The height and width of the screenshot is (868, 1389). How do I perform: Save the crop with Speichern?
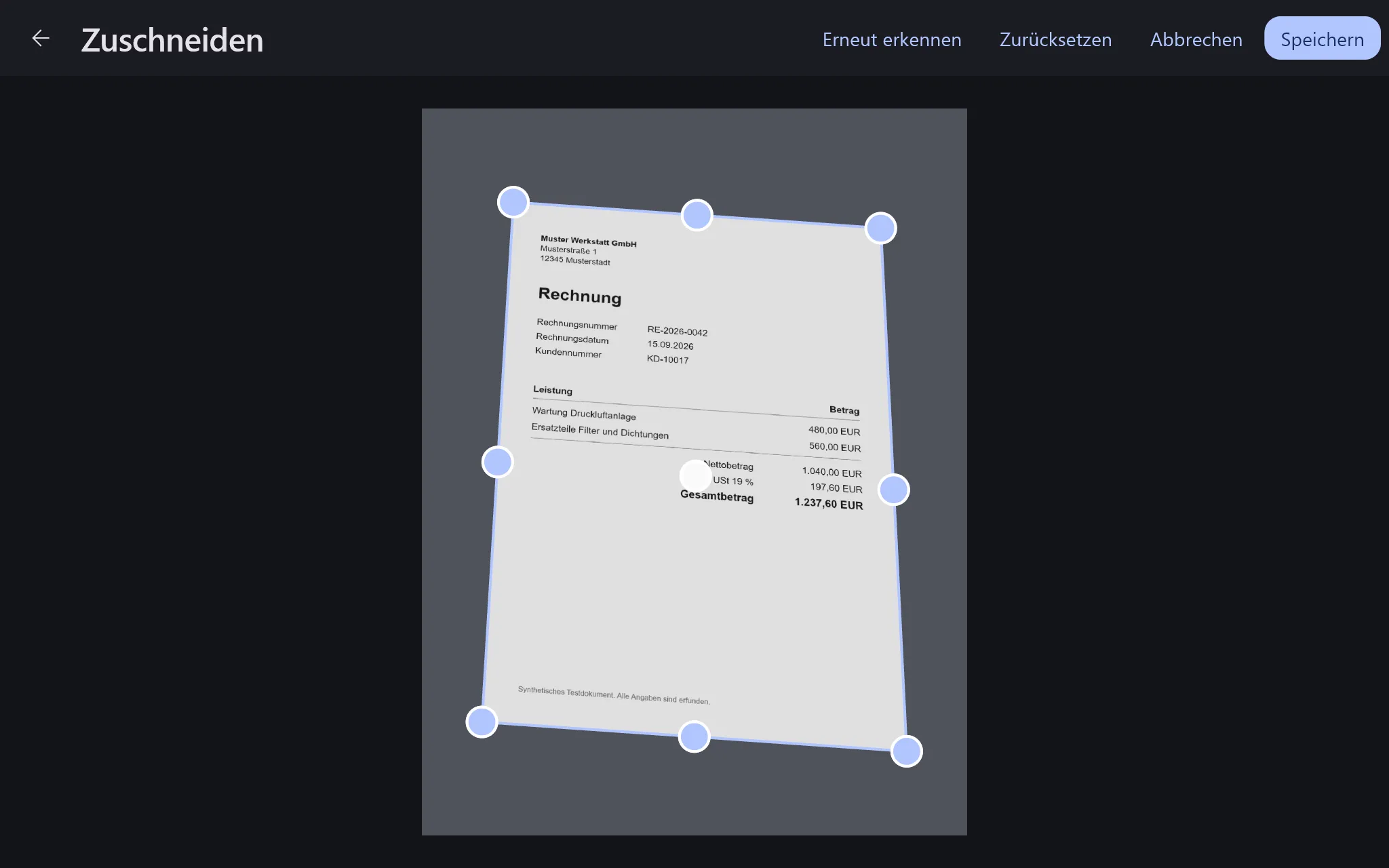tap(1322, 39)
